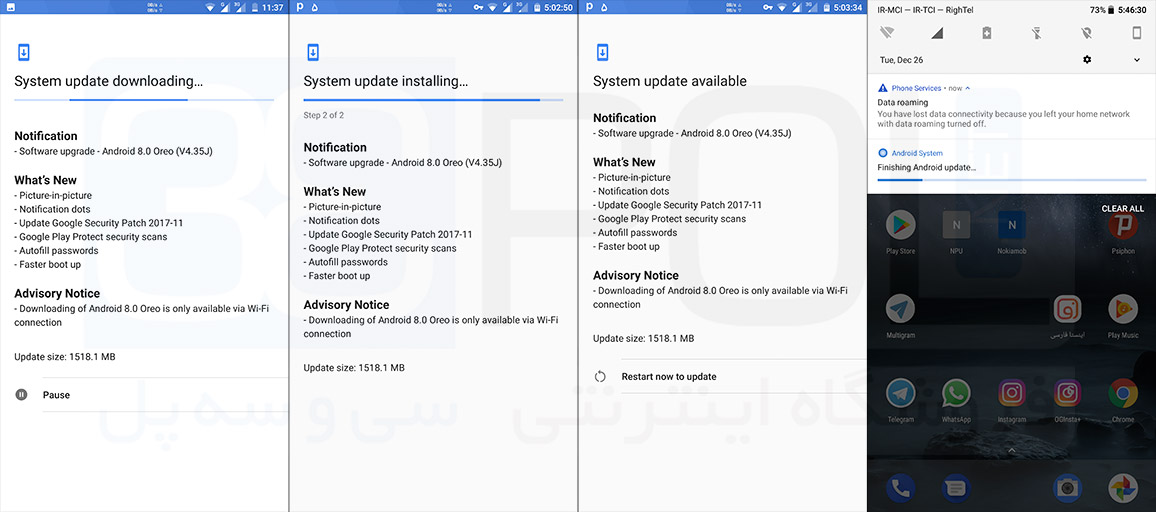Tap 'Autofill passwords' on update available screen

(x=635, y=232)
